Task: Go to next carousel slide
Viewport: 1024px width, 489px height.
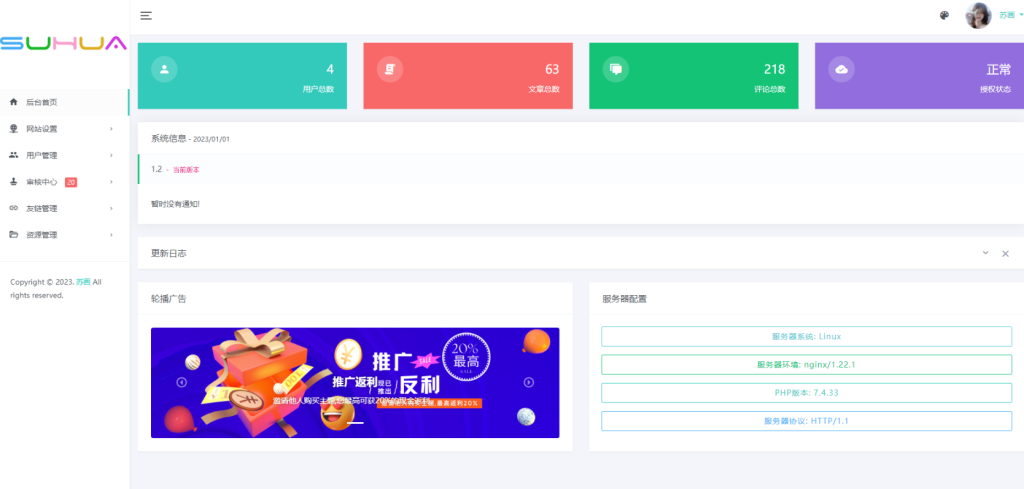Action: click(529, 383)
